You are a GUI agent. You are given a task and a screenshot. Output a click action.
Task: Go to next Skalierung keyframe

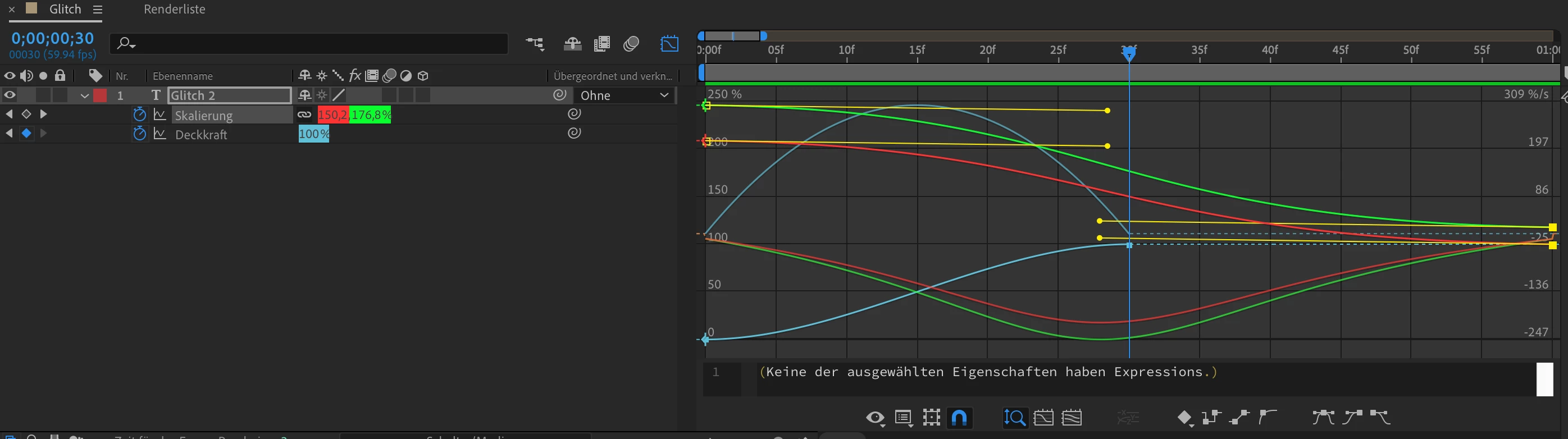coord(43,114)
